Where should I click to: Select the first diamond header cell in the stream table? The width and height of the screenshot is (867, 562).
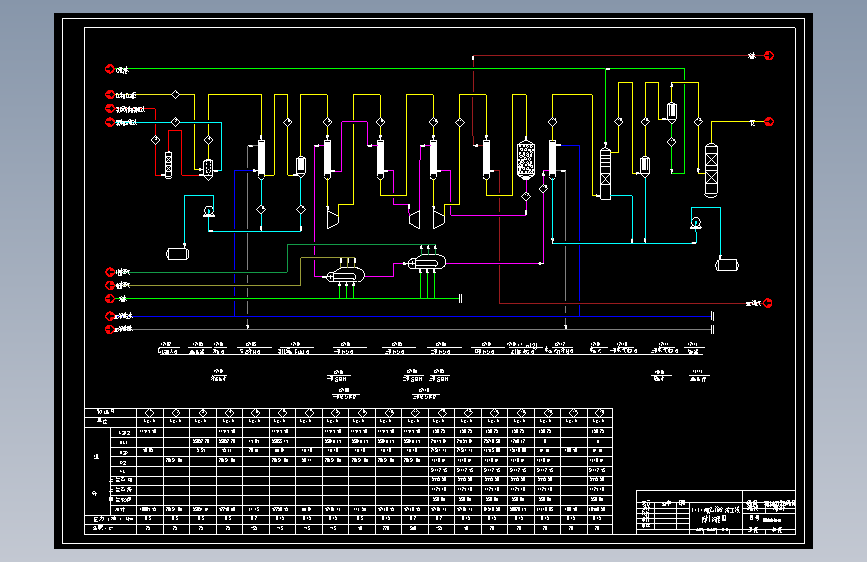coord(150,413)
